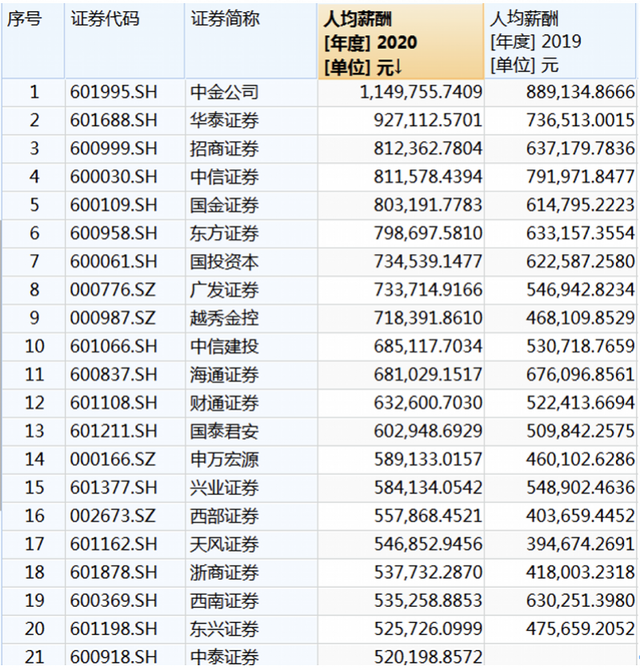Select row number 10
Image resolution: width=640 pixels, height=670 pixels.
pos(33,346)
